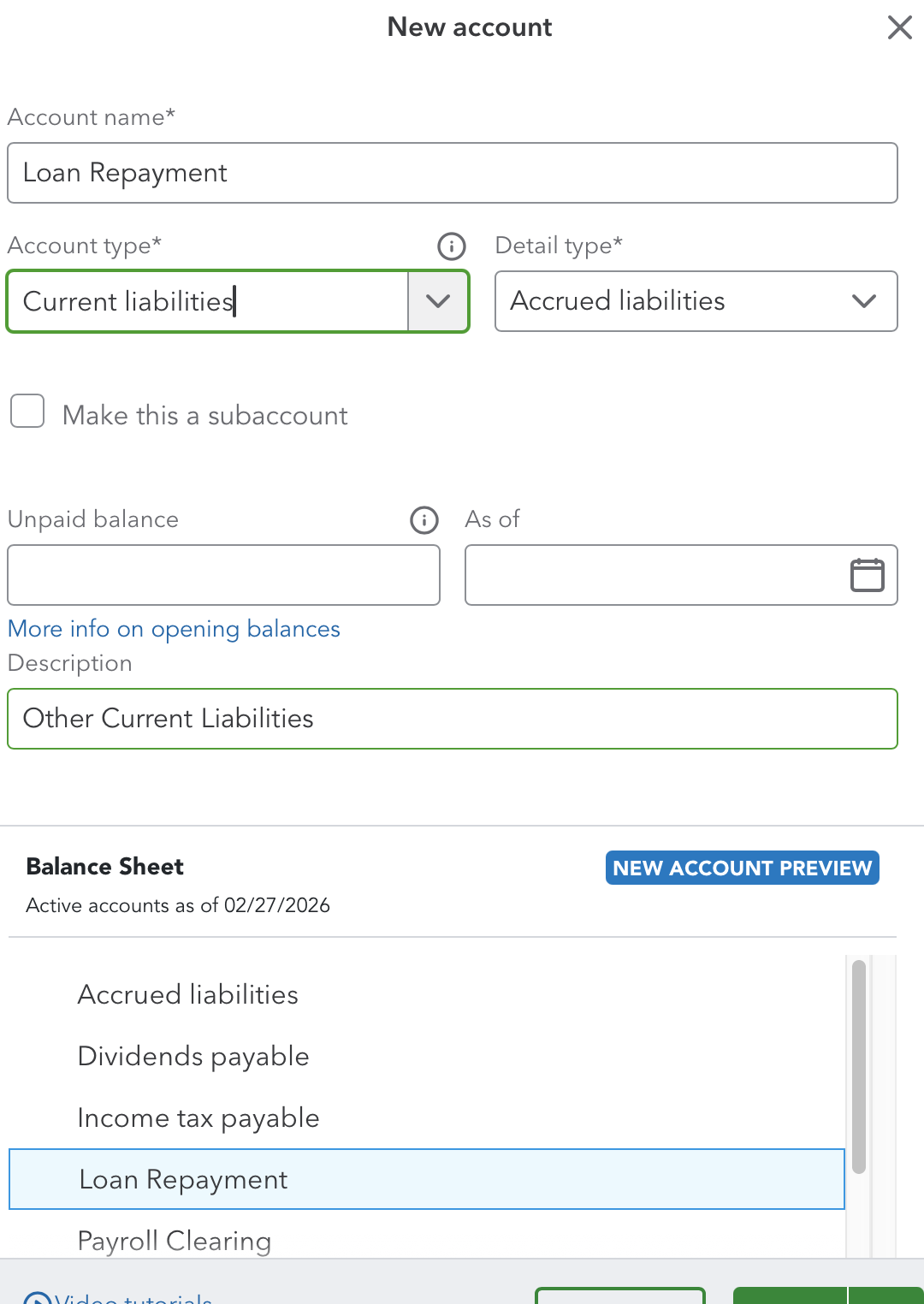Viewport: 924px width, 1304px height.
Task: Click the Unpaid balance input field
Action: [223, 575]
